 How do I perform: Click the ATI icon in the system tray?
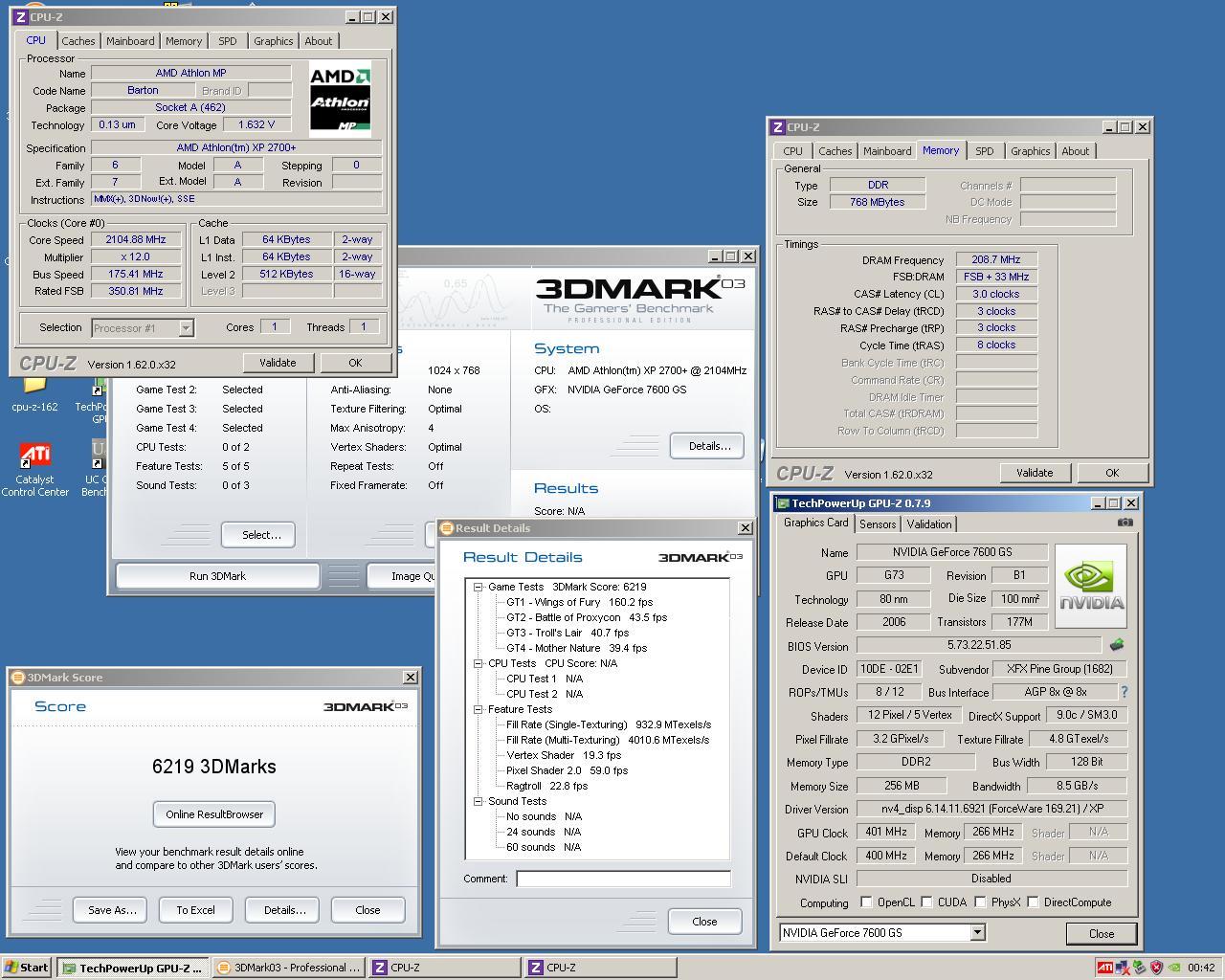1105,967
